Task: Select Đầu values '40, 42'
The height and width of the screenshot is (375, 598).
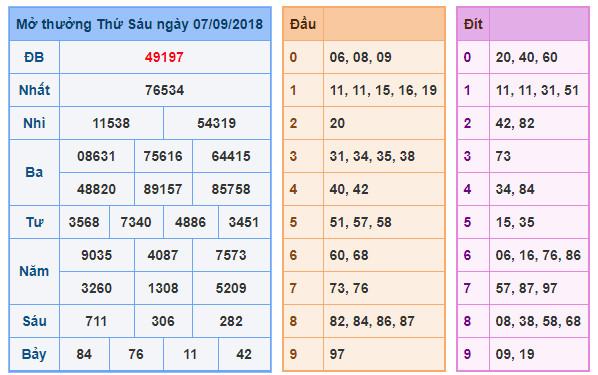Action: coord(349,189)
